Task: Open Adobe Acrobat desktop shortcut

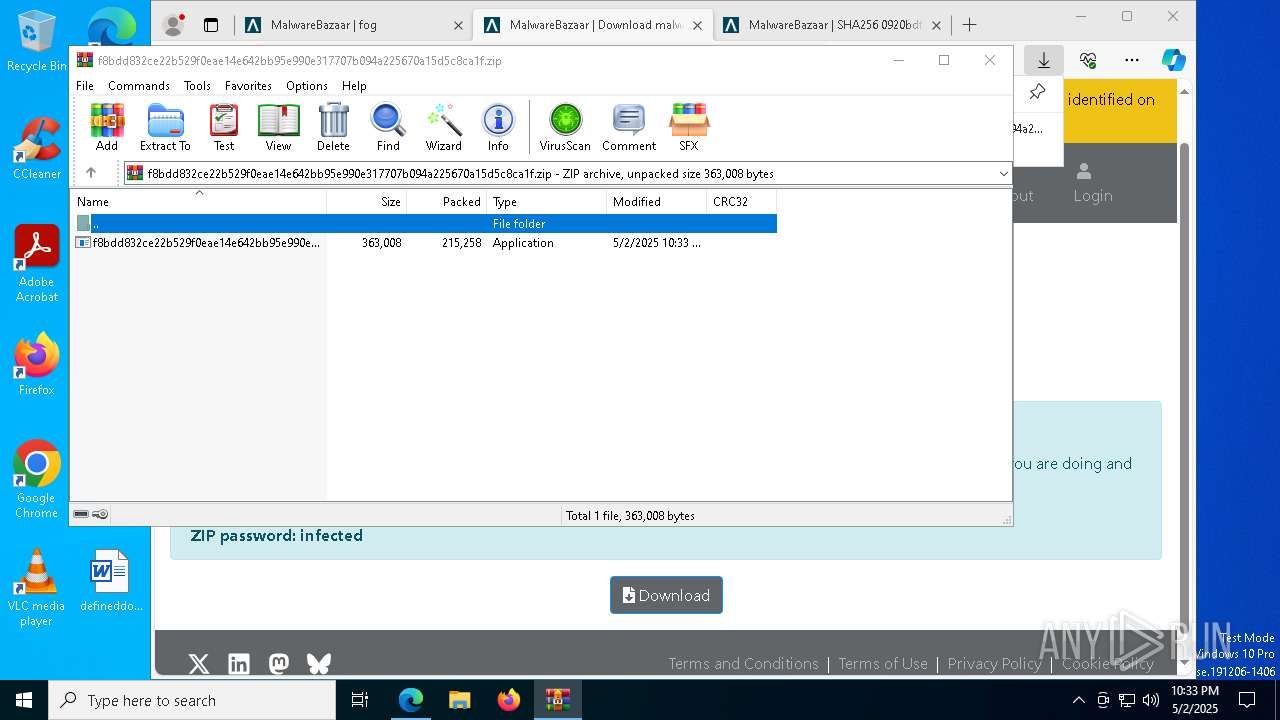Action: 37,263
